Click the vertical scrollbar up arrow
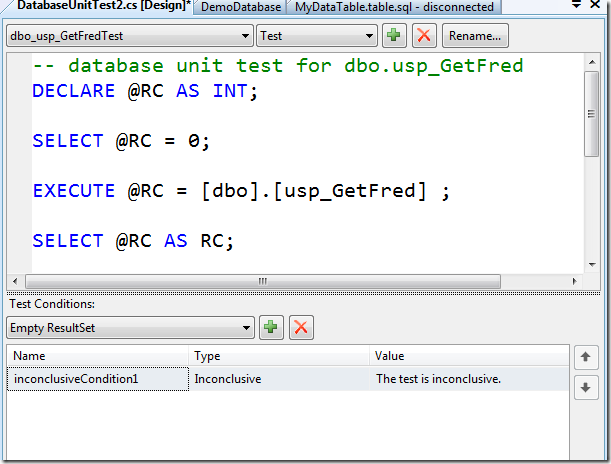The width and height of the screenshot is (611, 464). pos(592,62)
